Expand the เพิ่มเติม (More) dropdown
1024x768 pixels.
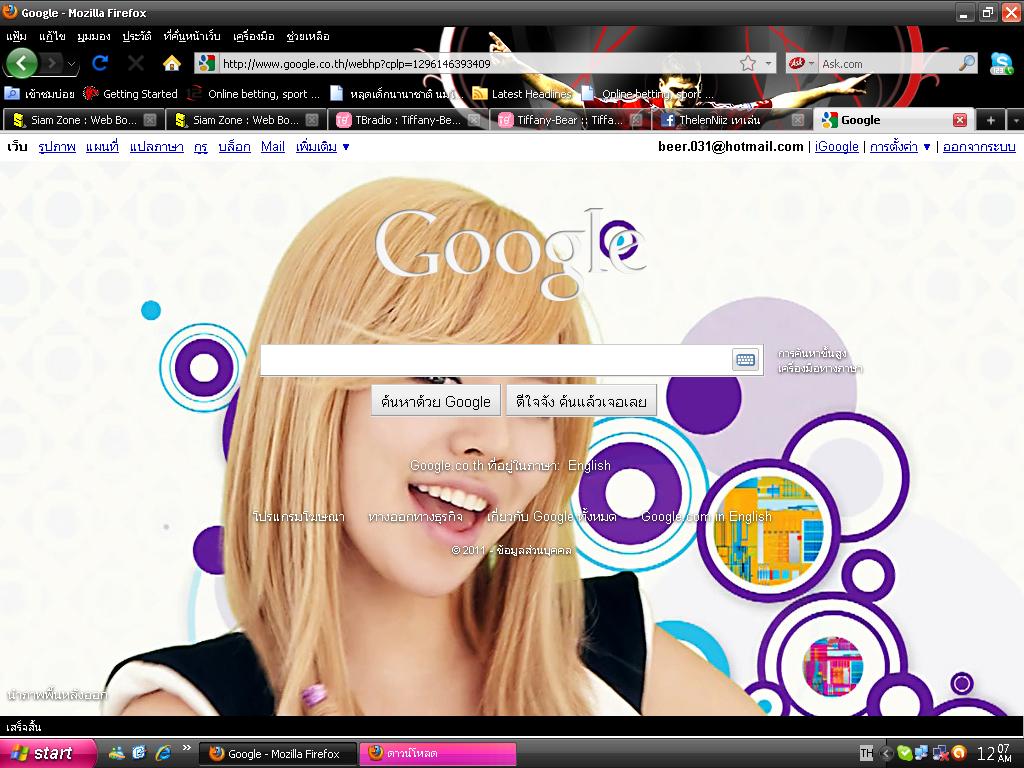click(x=322, y=147)
